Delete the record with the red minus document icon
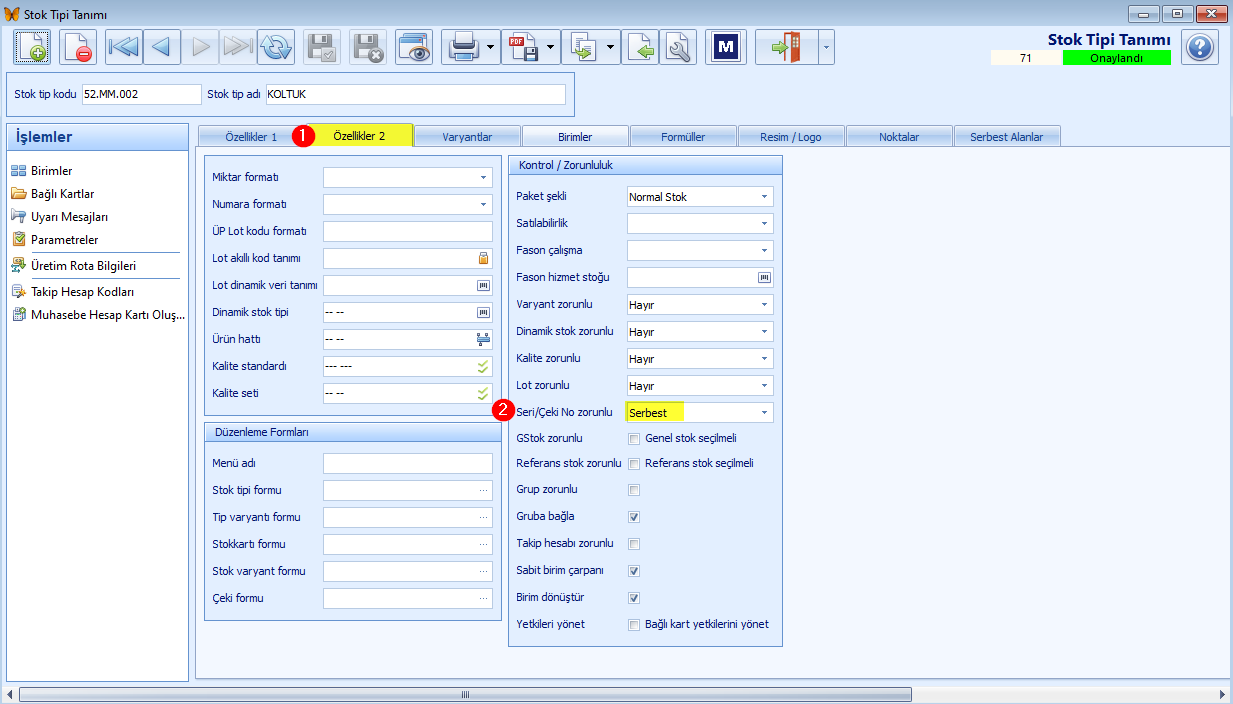Image resolution: width=1233 pixels, height=704 pixels. [x=77, y=47]
